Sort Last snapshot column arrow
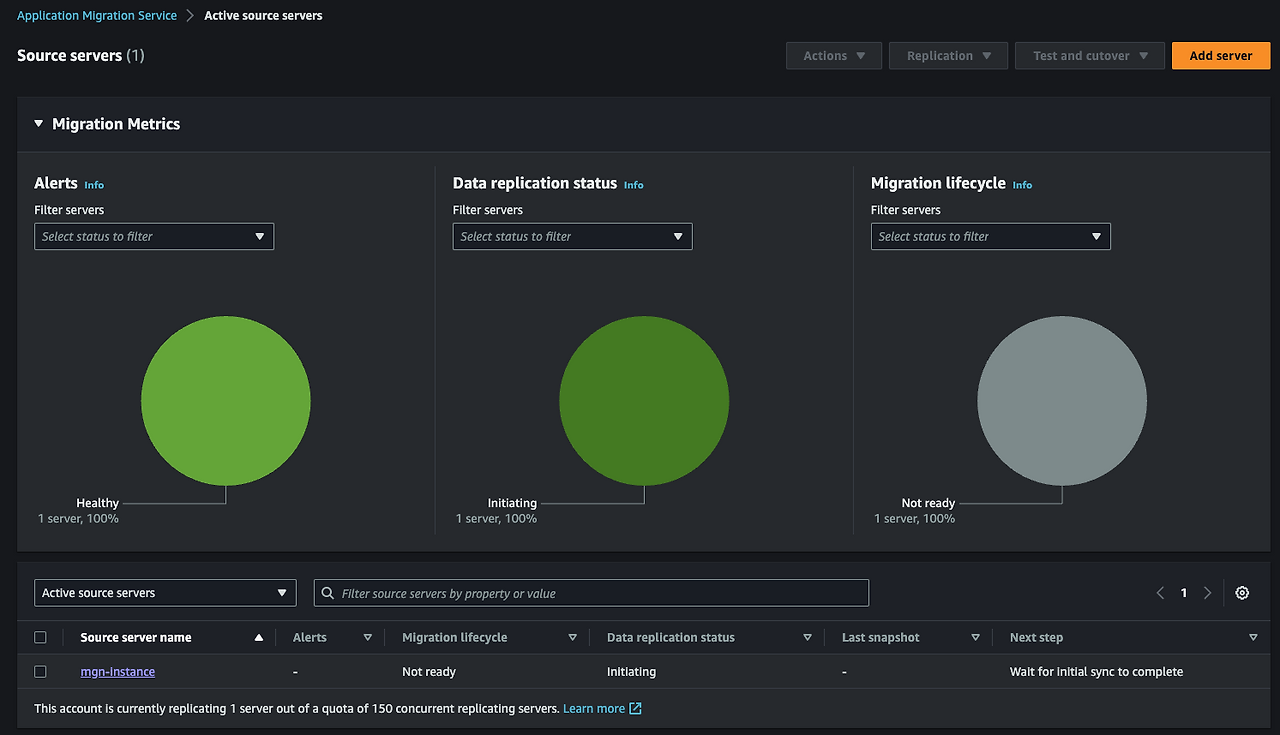 tap(975, 637)
